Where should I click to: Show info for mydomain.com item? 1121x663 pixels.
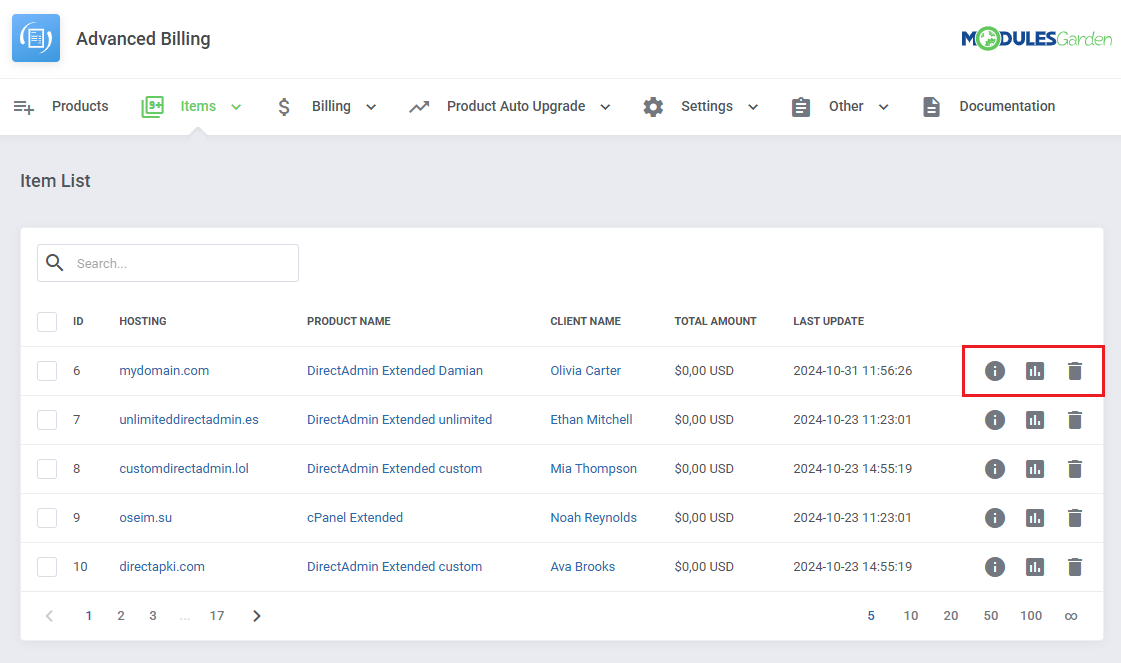pyautogui.click(x=994, y=370)
